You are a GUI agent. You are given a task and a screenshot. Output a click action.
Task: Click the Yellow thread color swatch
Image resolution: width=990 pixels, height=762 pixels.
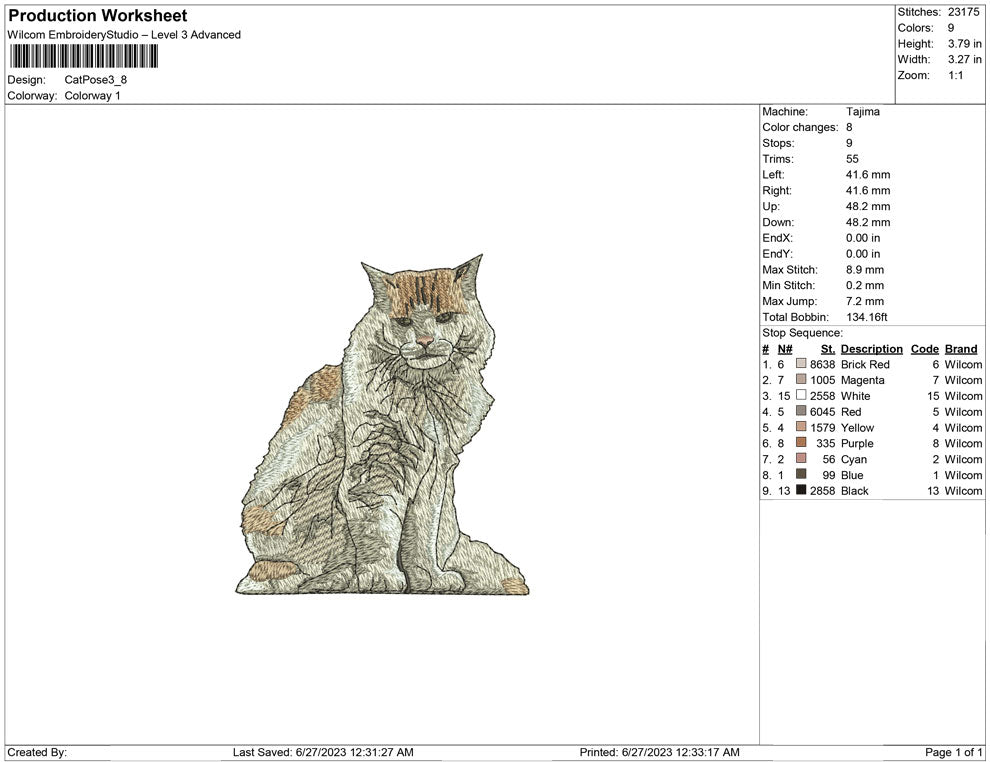coord(801,427)
